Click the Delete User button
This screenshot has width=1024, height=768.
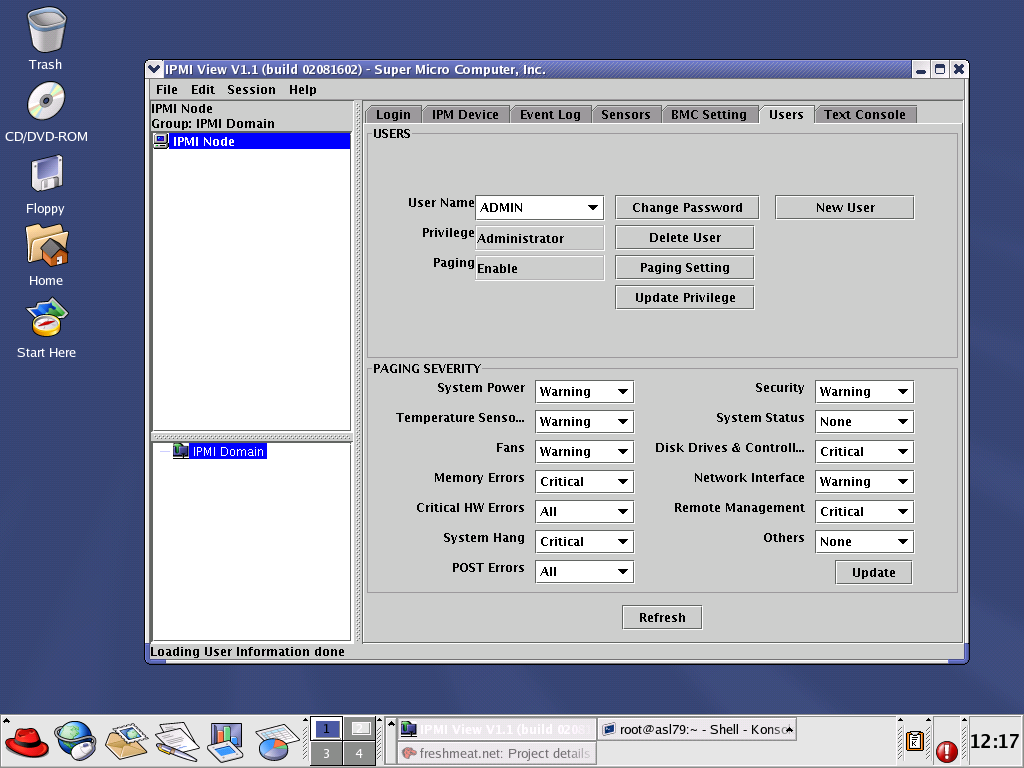(x=684, y=238)
